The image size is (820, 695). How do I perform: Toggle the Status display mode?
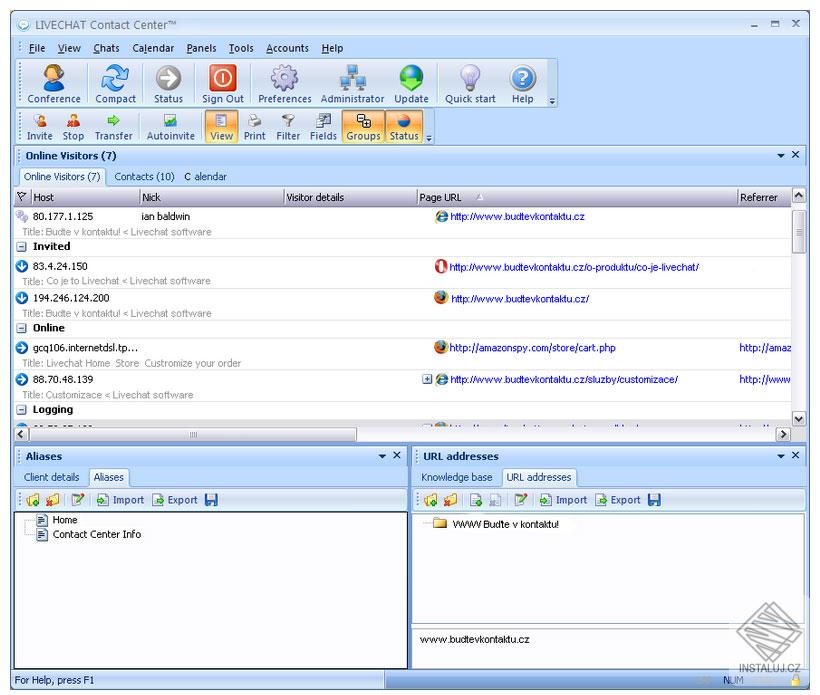point(404,126)
